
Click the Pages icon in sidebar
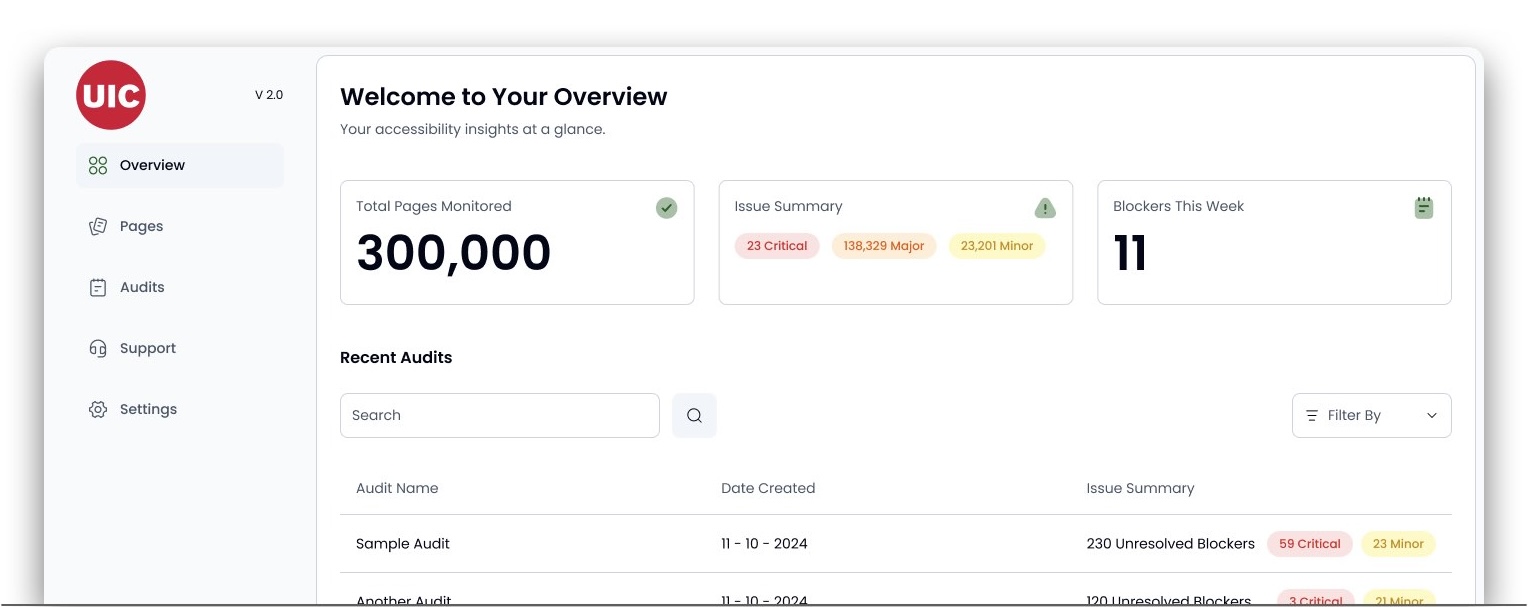point(98,227)
